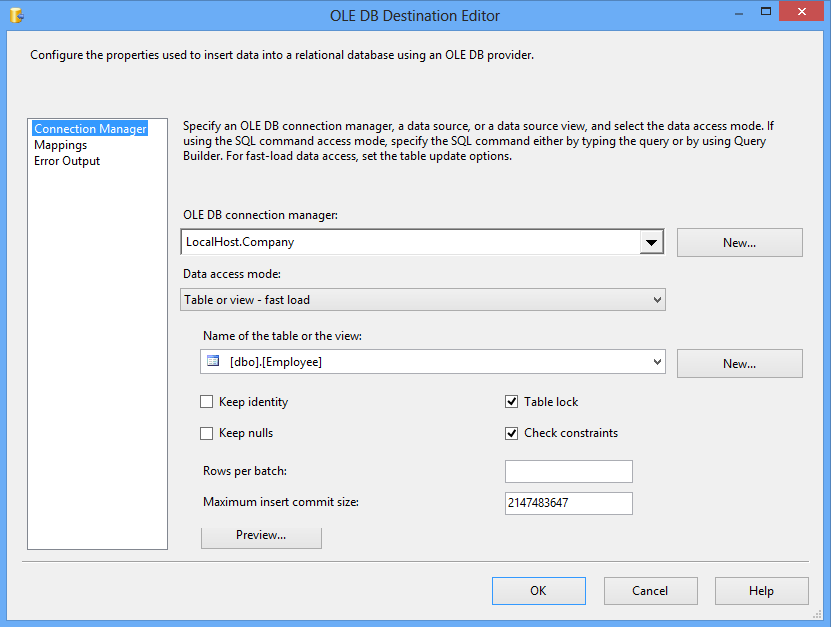Click the 'Rows per batch:' label
Viewport: 831px width, 627px height.
[x=245, y=471]
